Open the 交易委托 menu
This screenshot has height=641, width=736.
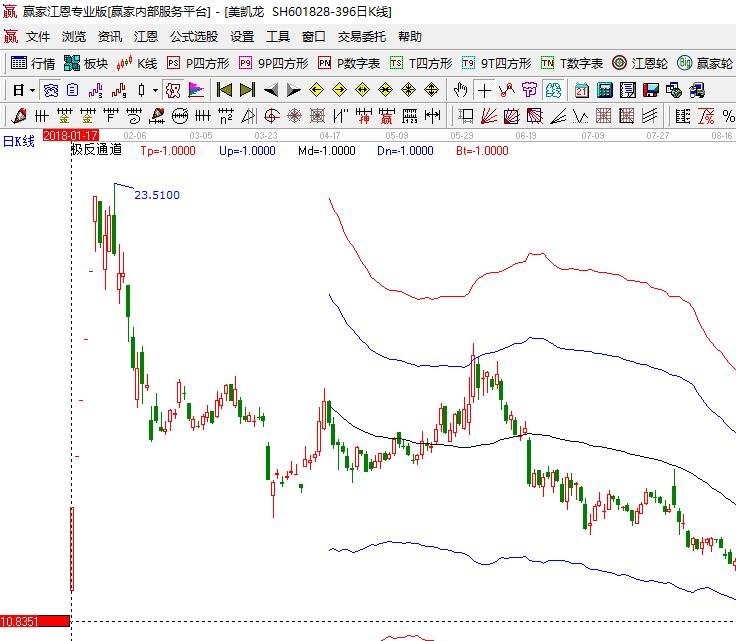[x=362, y=37]
